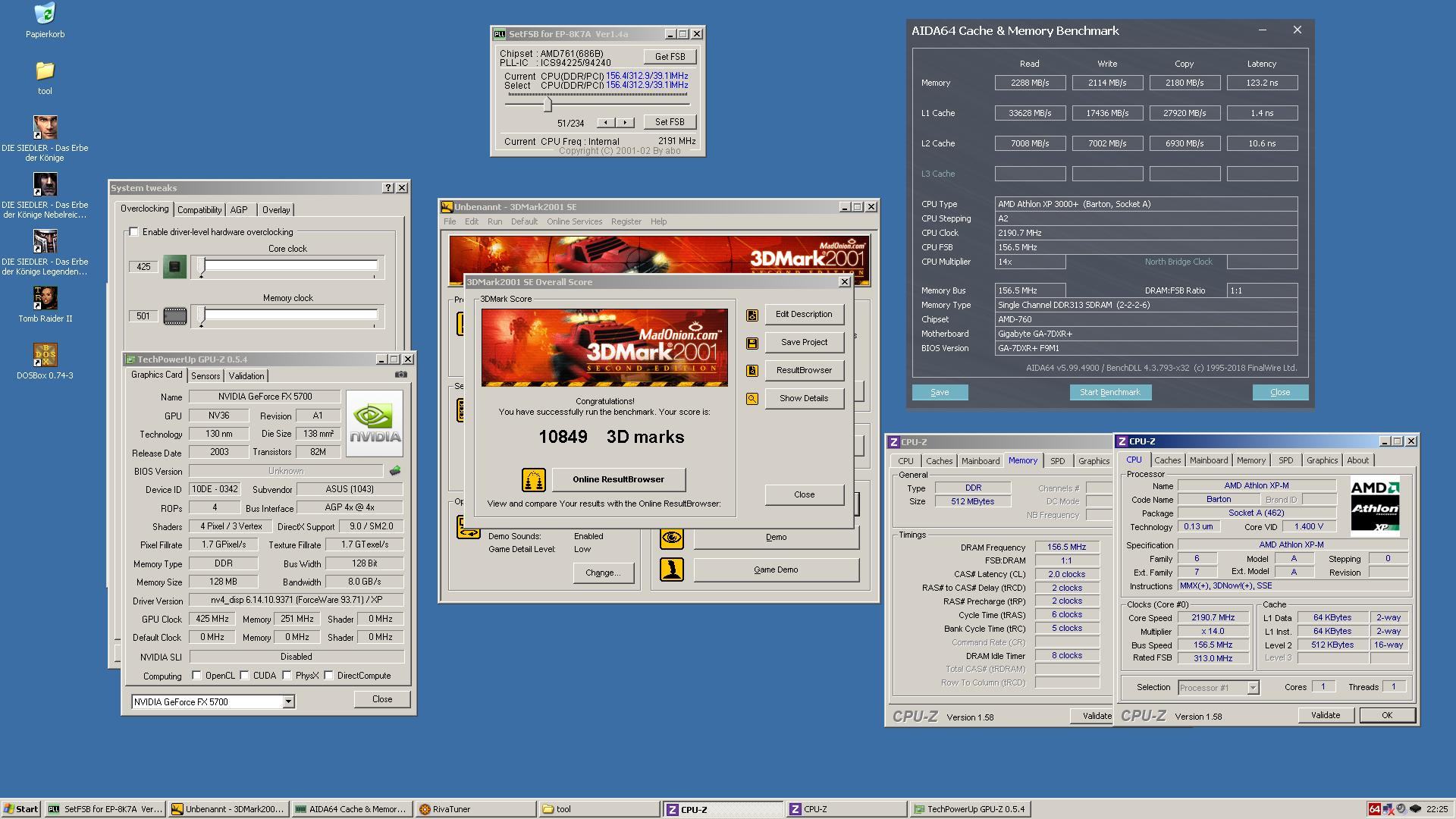The image size is (1456, 819).
Task: Open the Processor #1 selection dropdown
Action: [1253, 688]
